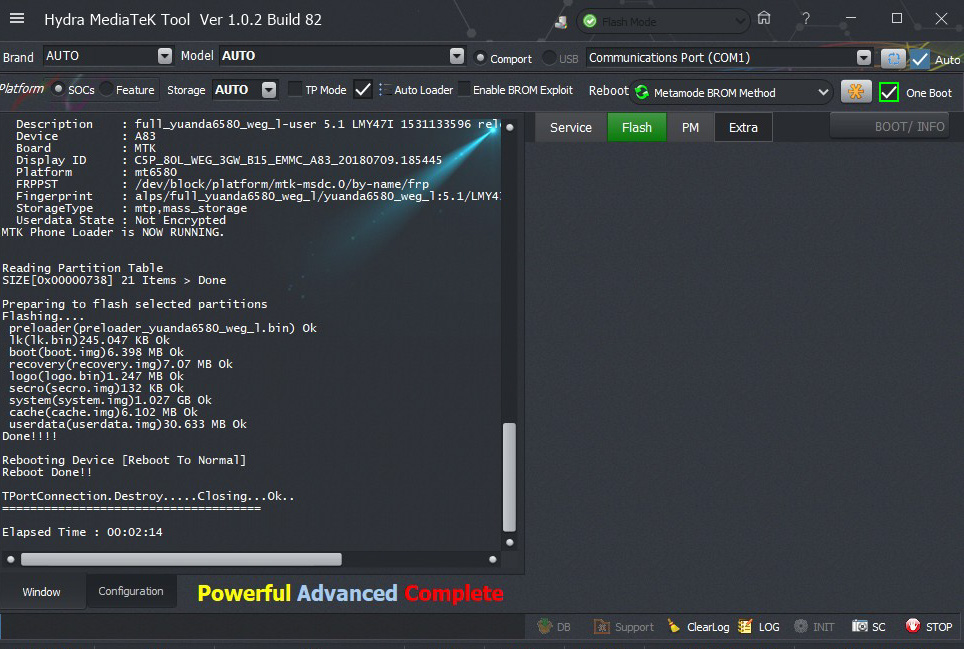Click the 'Rebooting Device [Reboot To Normal]' line
Image resolution: width=964 pixels, height=649 pixels.
tap(124, 460)
